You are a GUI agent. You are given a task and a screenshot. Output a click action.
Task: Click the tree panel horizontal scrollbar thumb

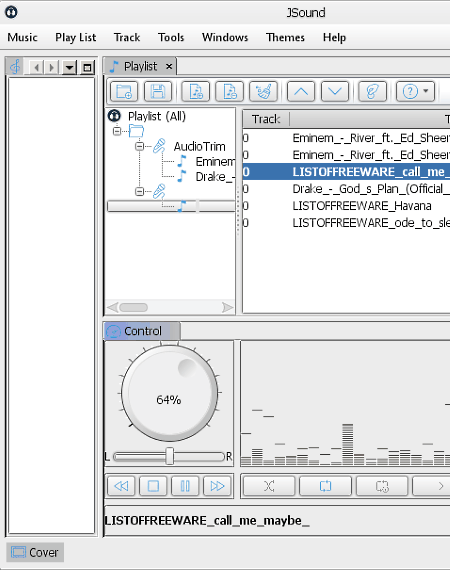[x=133, y=308]
